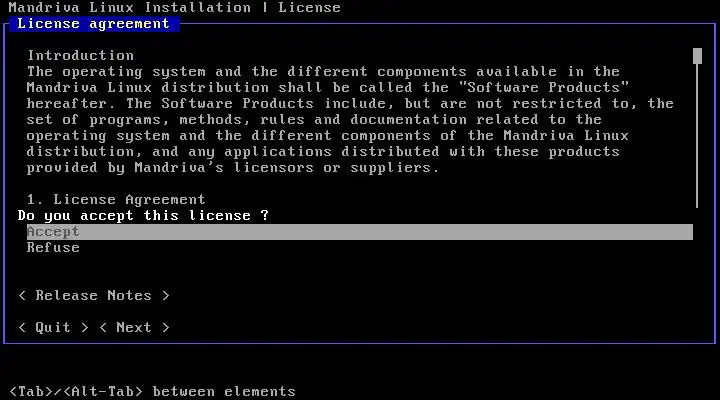Viewport: 720px width, 400px height.
Task: Click the Next button
Action: [134, 327]
